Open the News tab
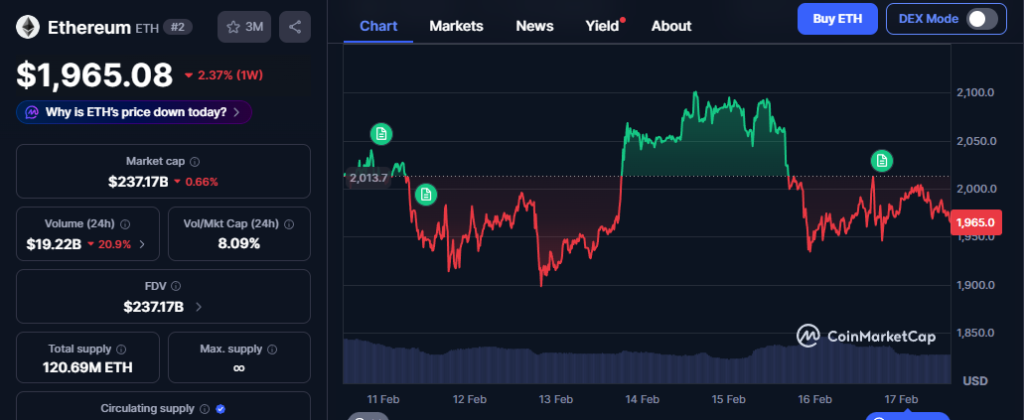 (534, 26)
